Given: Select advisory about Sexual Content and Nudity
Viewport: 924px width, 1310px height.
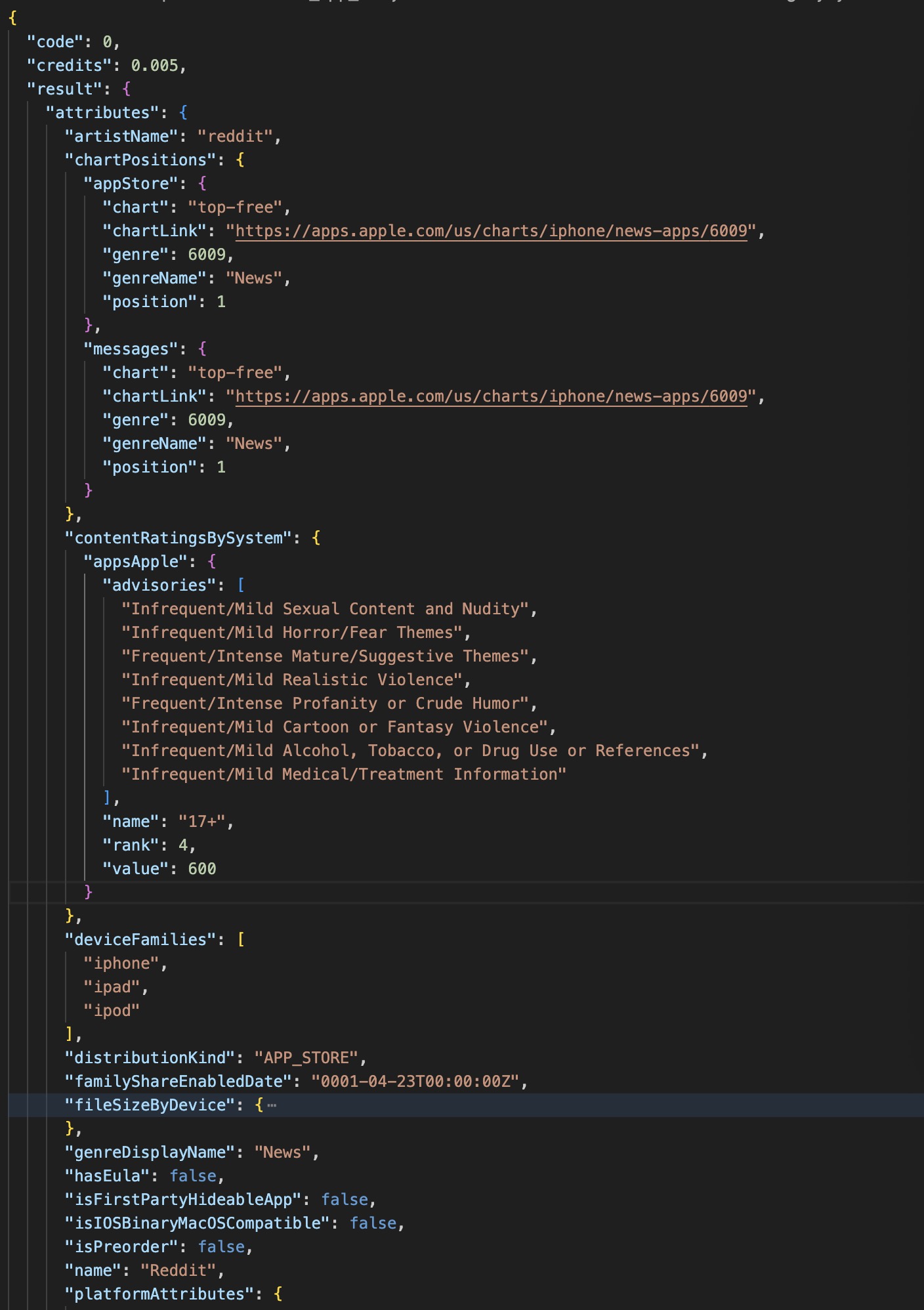Looking at the screenshot, I should (325, 609).
